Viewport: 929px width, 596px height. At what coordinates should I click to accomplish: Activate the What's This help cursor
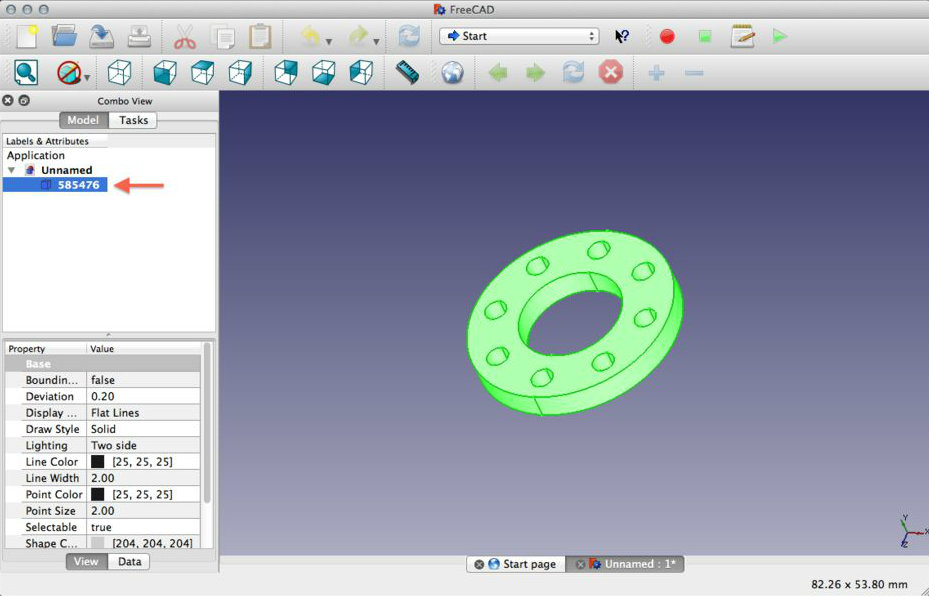pos(622,37)
